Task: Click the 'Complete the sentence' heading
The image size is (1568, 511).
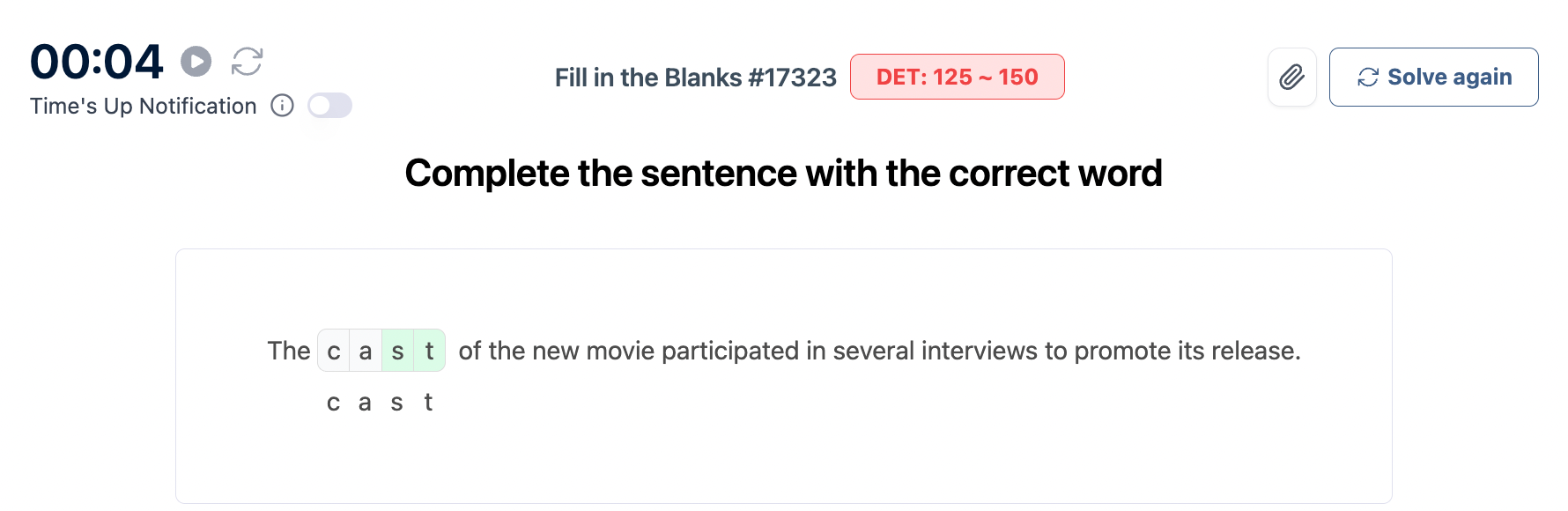Action: pos(783,173)
